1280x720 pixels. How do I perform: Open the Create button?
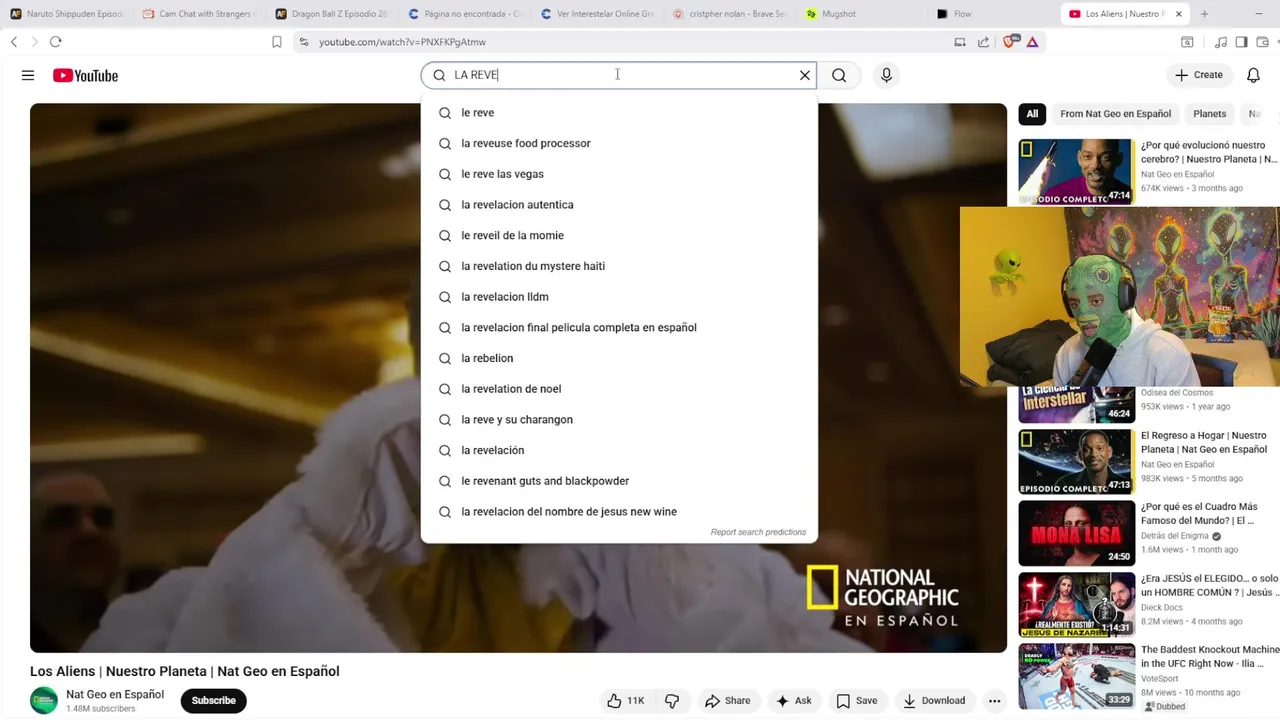click(1199, 75)
